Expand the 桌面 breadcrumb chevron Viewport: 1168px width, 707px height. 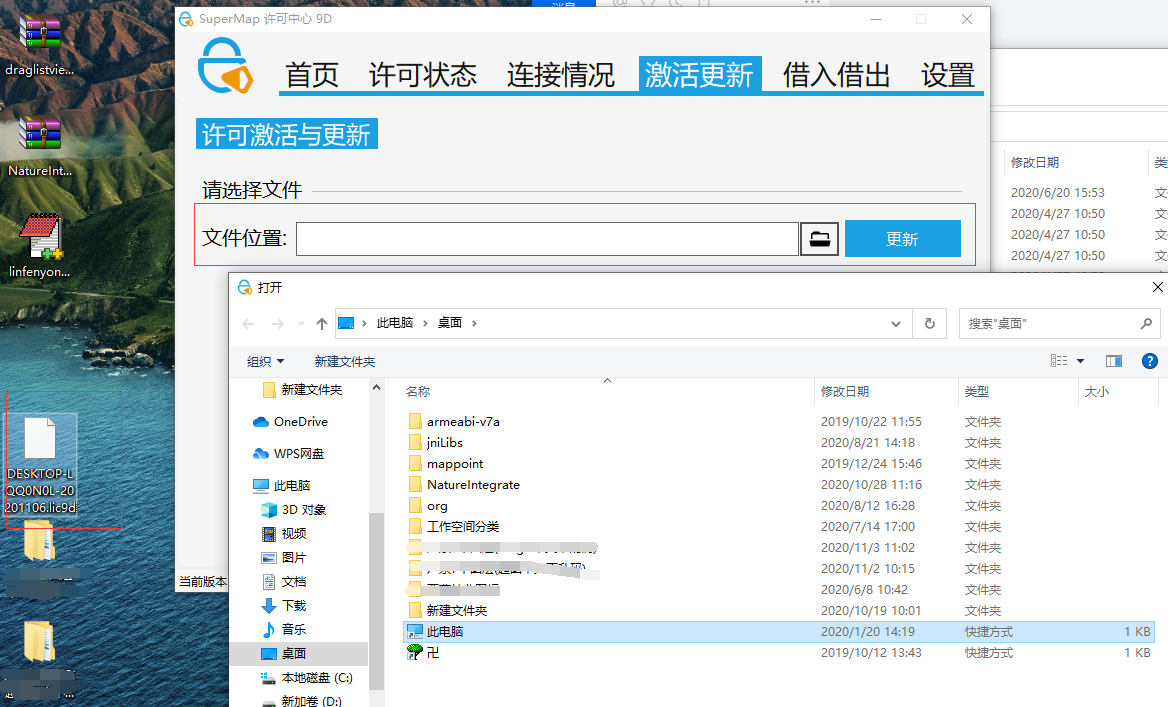(x=474, y=323)
